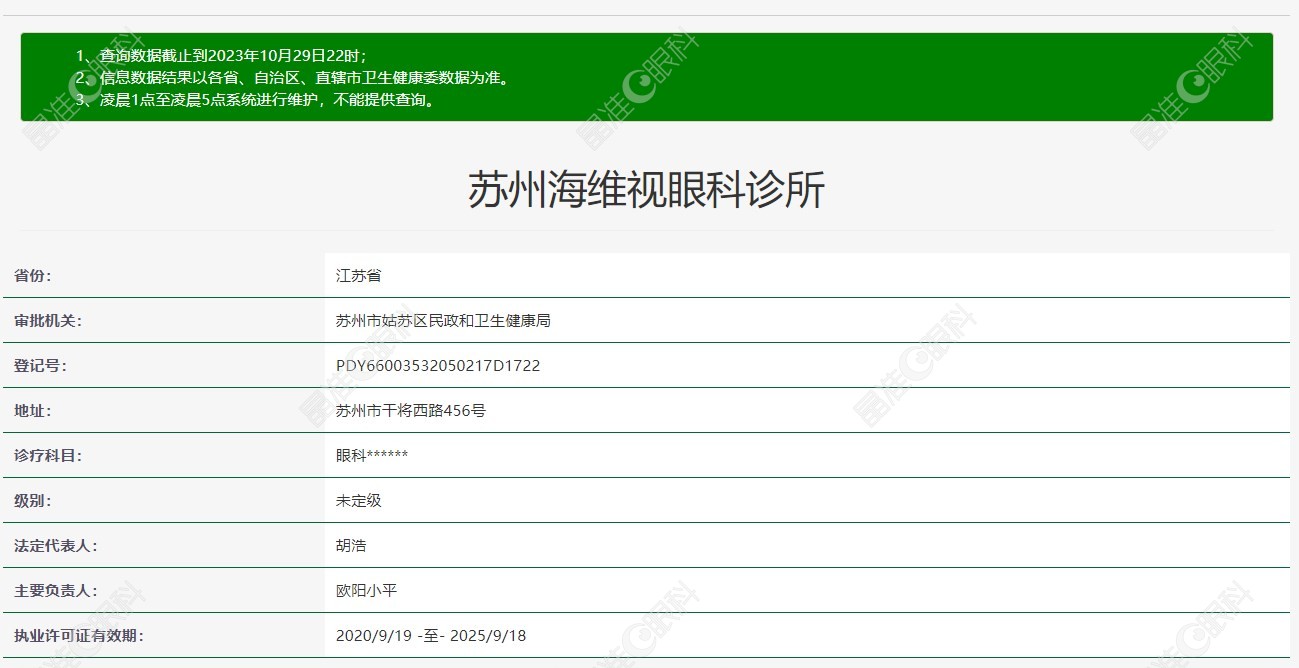Click the 省份 field label

tap(32, 275)
